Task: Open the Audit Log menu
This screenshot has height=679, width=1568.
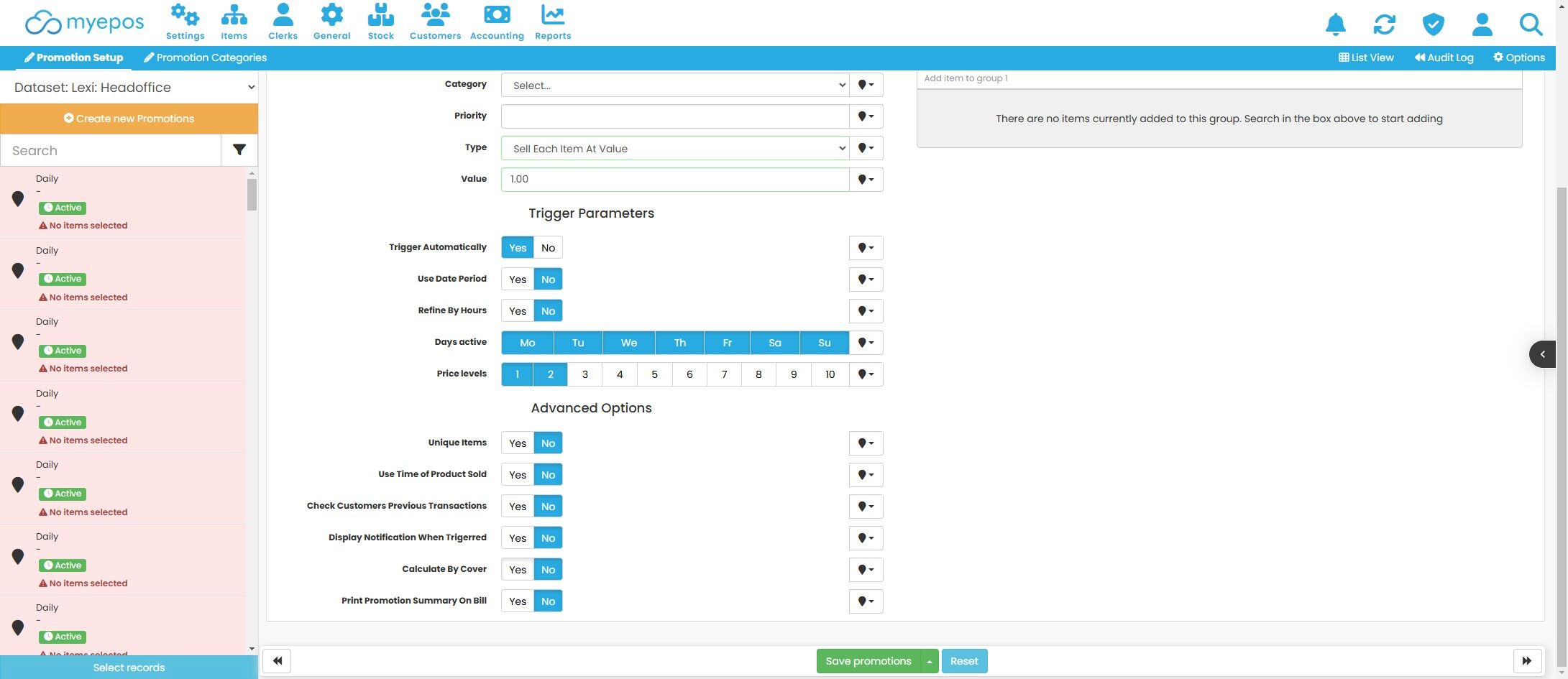Action: click(1444, 57)
